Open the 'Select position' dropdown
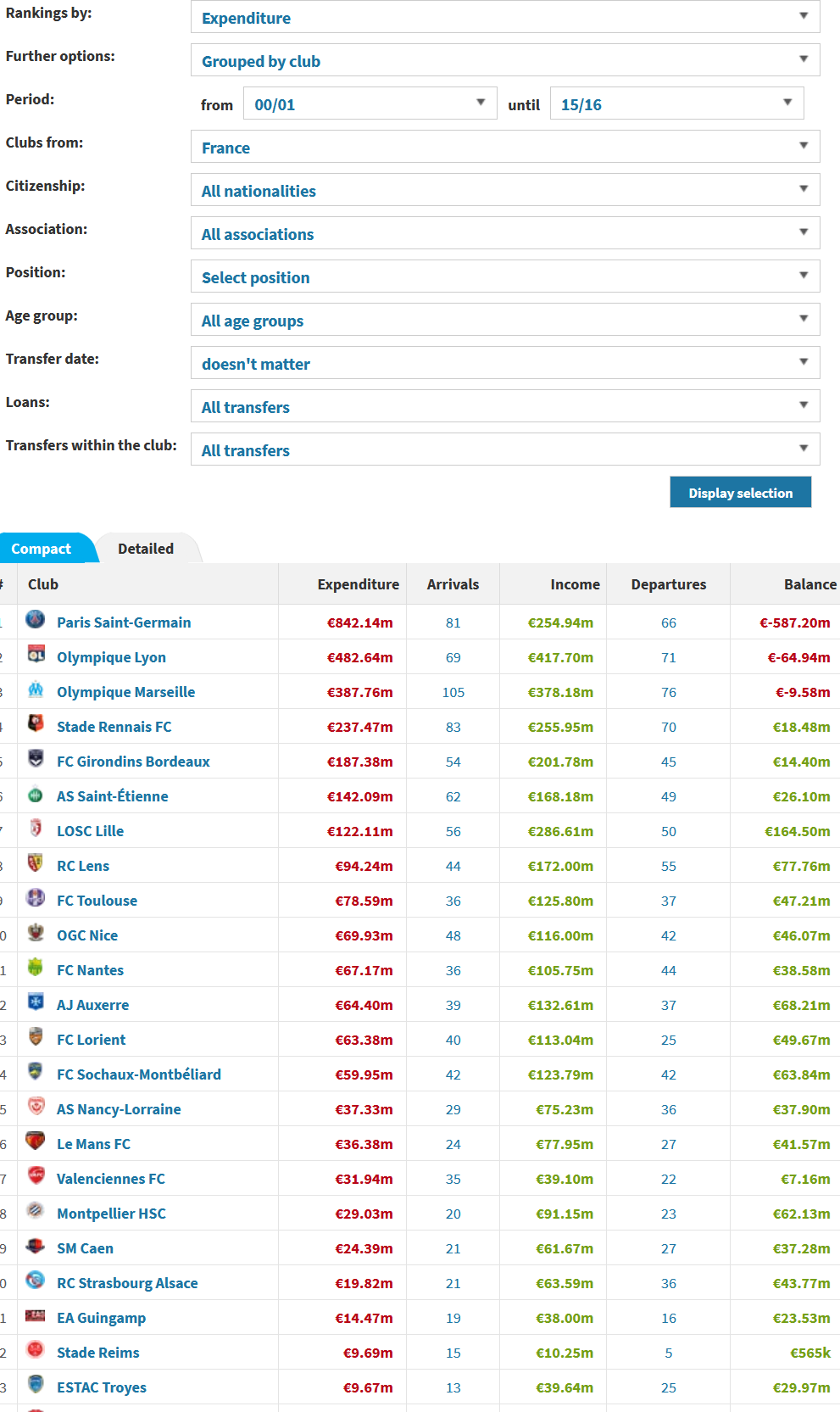This screenshot has height=1412, width=840. click(505, 276)
